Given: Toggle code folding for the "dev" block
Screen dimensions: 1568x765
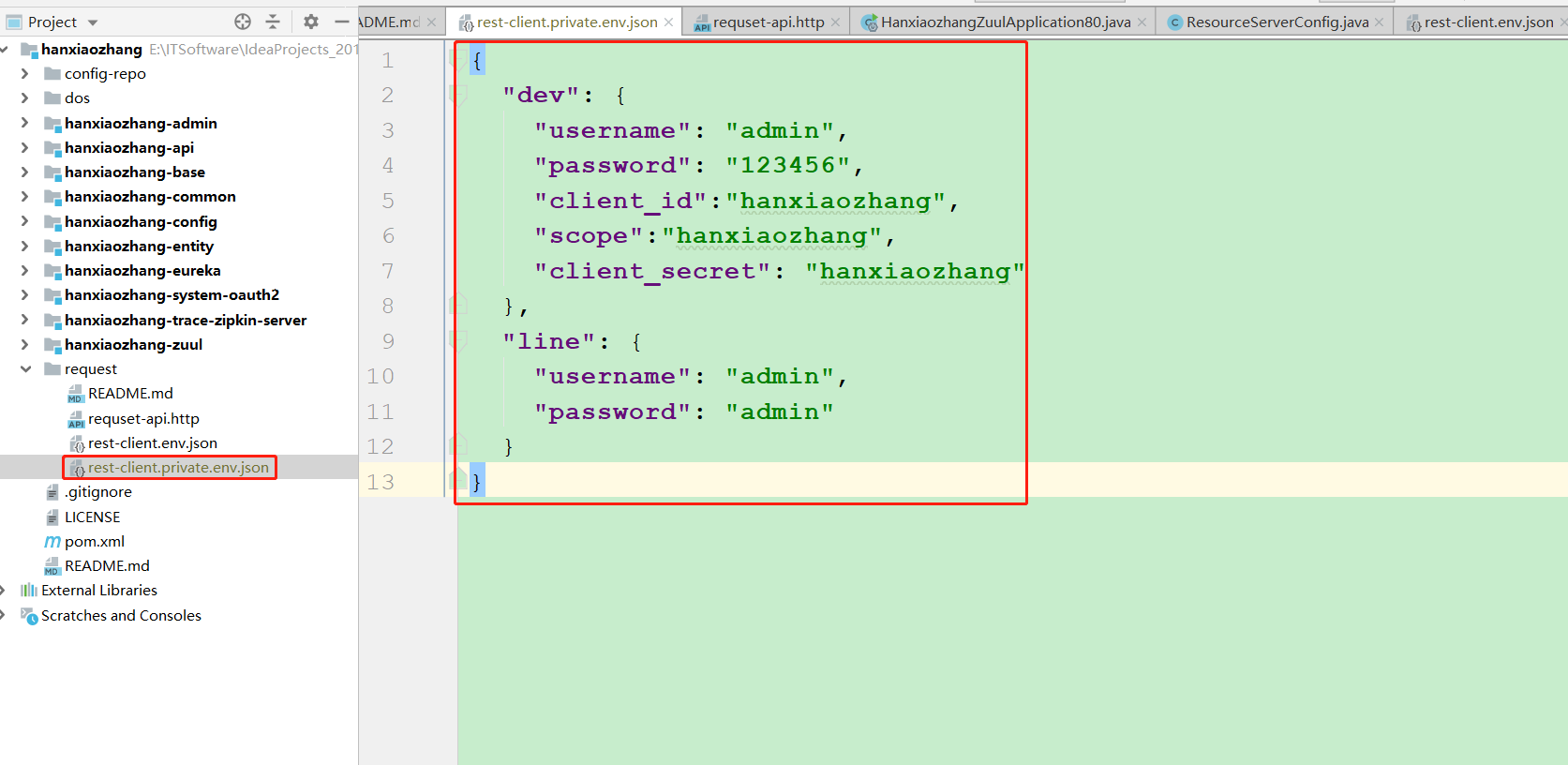Looking at the screenshot, I should tap(458, 95).
